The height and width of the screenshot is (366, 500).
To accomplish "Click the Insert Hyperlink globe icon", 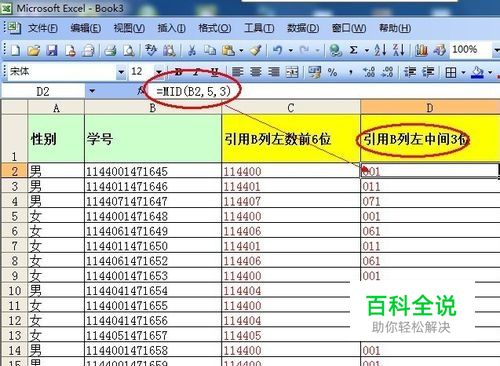I will [x=335, y=50].
